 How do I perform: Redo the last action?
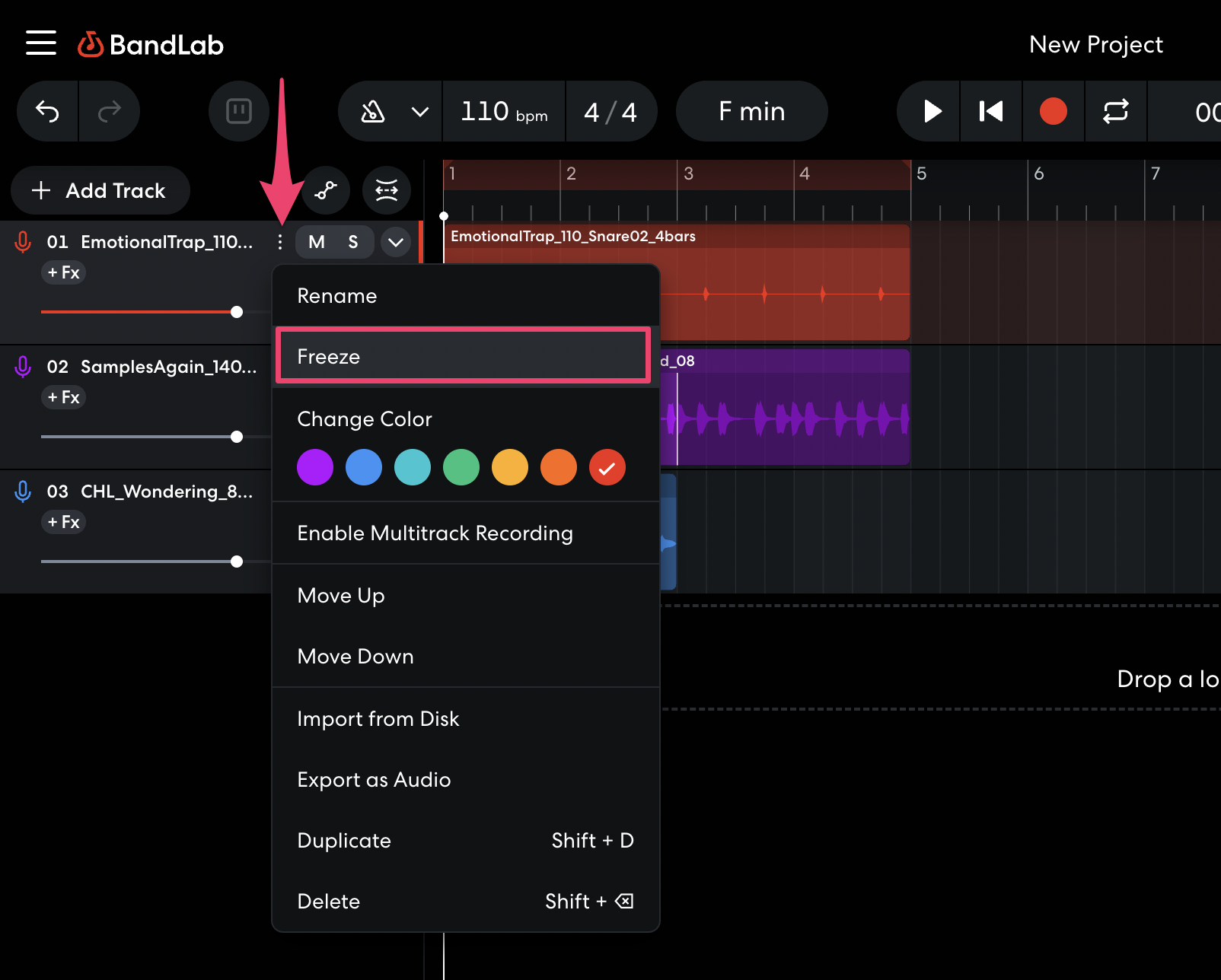click(110, 112)
